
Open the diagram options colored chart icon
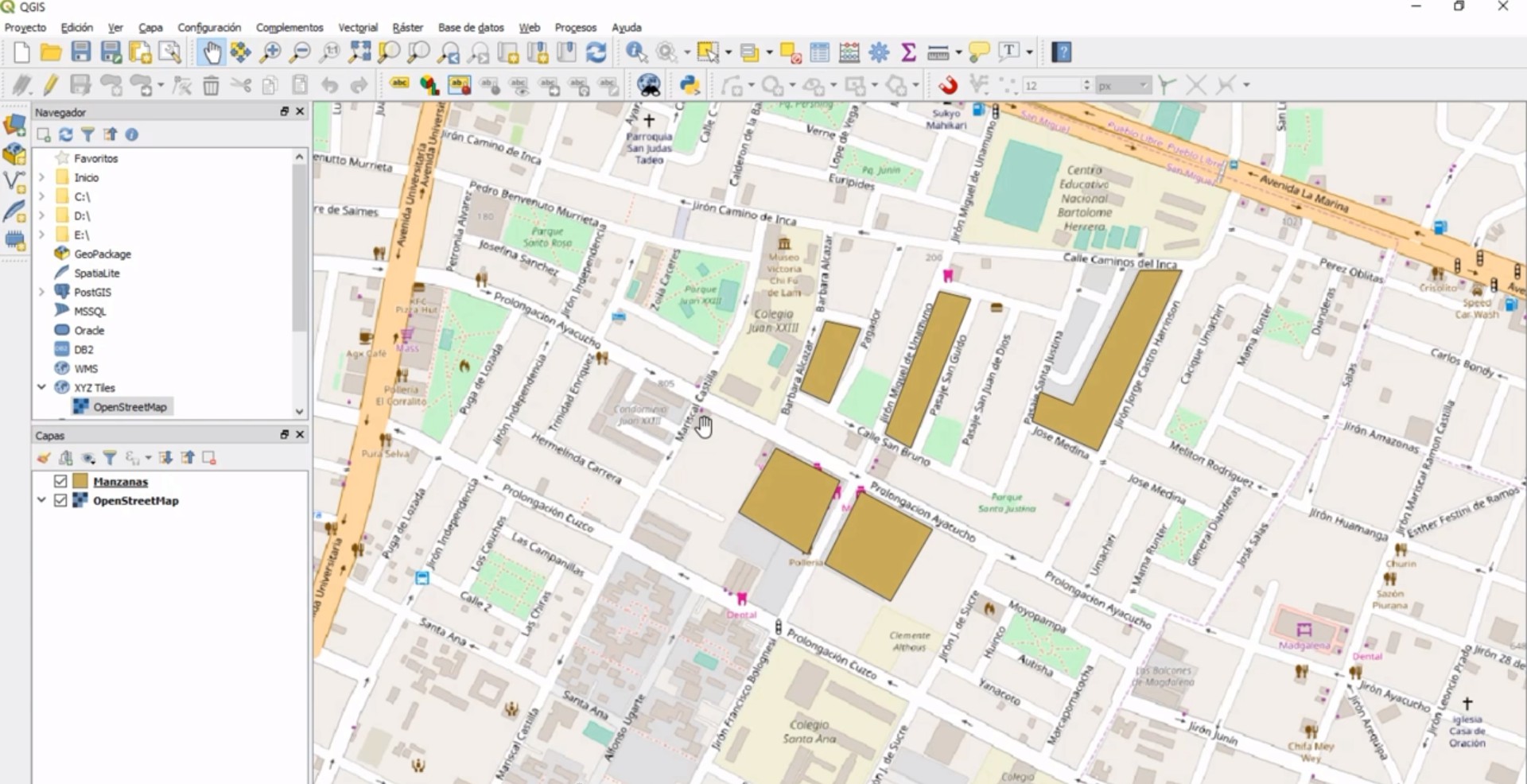429,84
